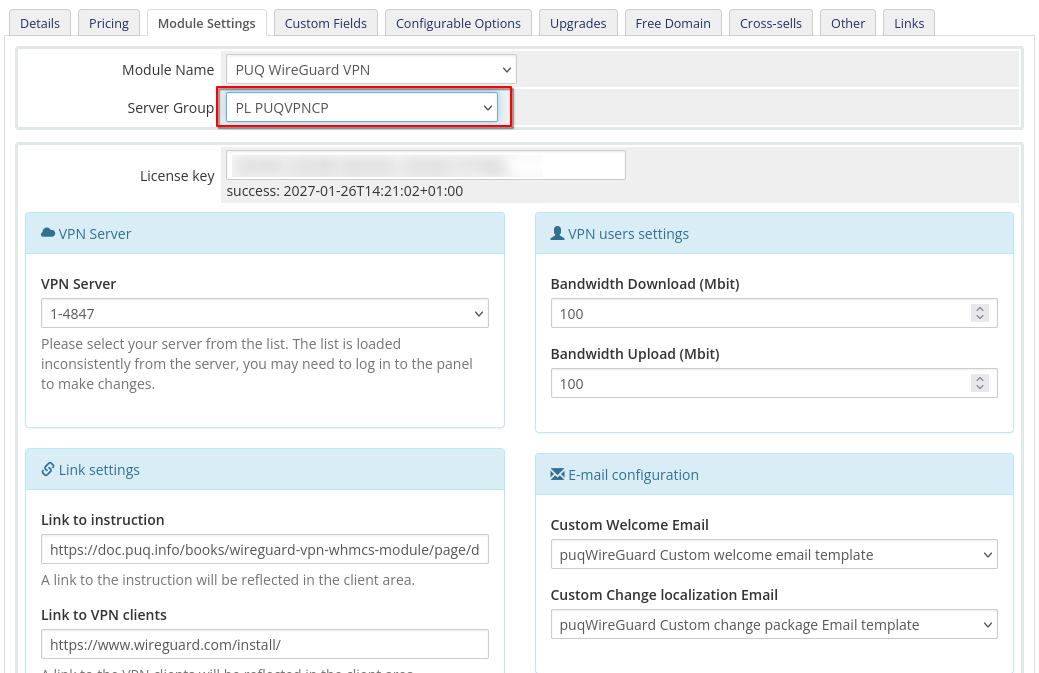1039x673 pixels.
Task: Focus the Link to instruction field
Action: point(264,549)
